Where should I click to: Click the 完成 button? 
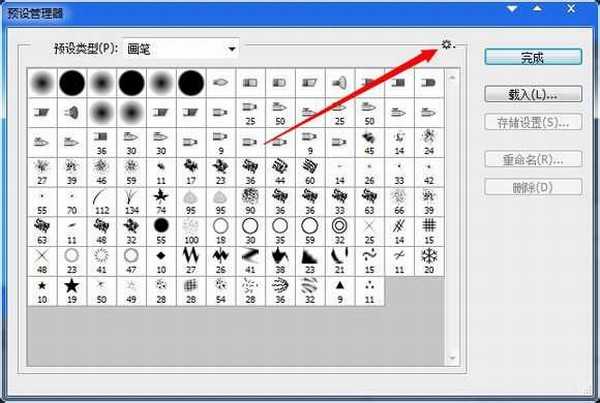[x=532, y=58]
